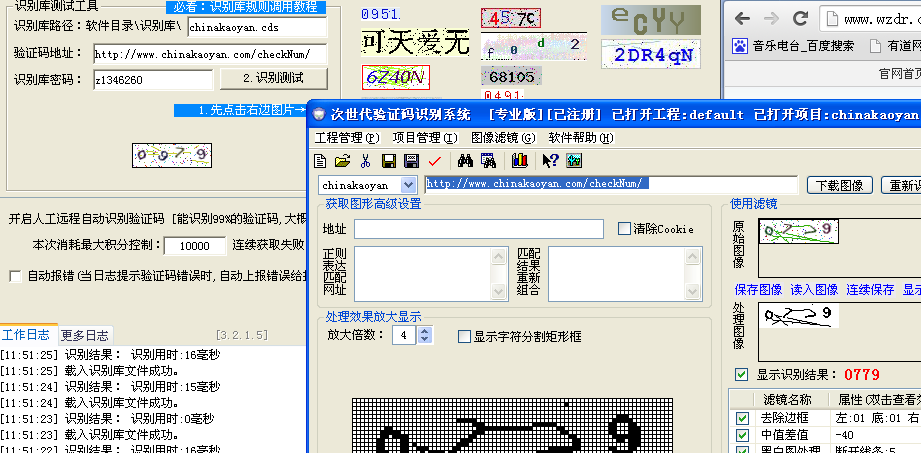The width and height of the screenshot is (921, 453).
Task: Click the 匹配结果重新组合 box scroll-down arrow
Action: pos(693,291)
